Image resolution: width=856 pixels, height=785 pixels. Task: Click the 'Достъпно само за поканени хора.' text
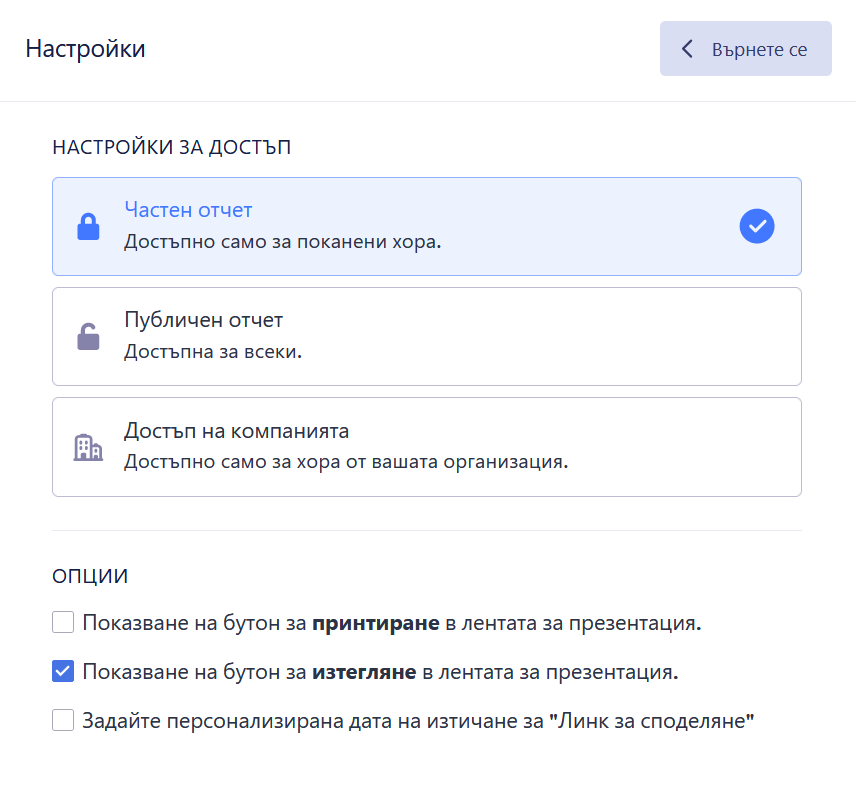tap(282, 242)
